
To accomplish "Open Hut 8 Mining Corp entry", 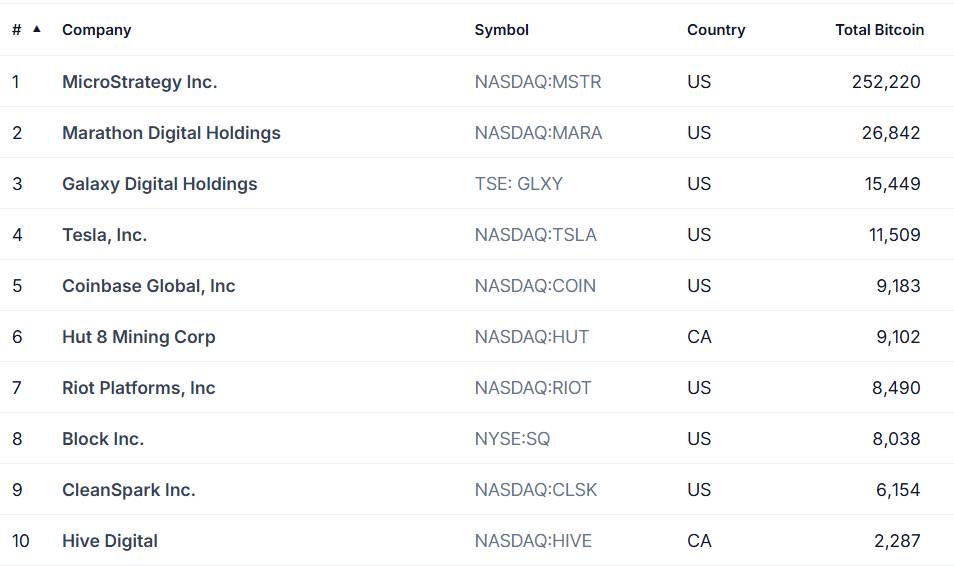I will (139, 337).
